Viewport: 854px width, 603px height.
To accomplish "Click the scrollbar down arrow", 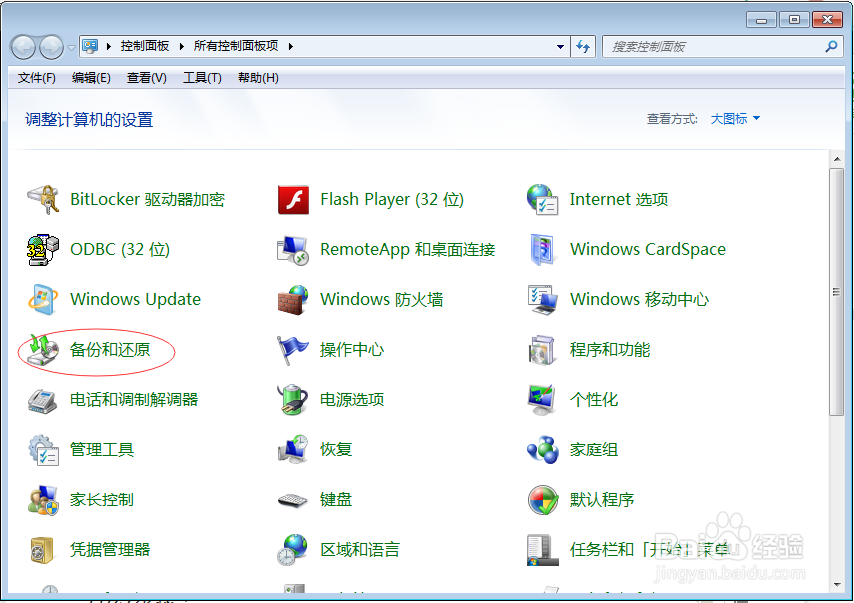I will (x=837, y=585).
